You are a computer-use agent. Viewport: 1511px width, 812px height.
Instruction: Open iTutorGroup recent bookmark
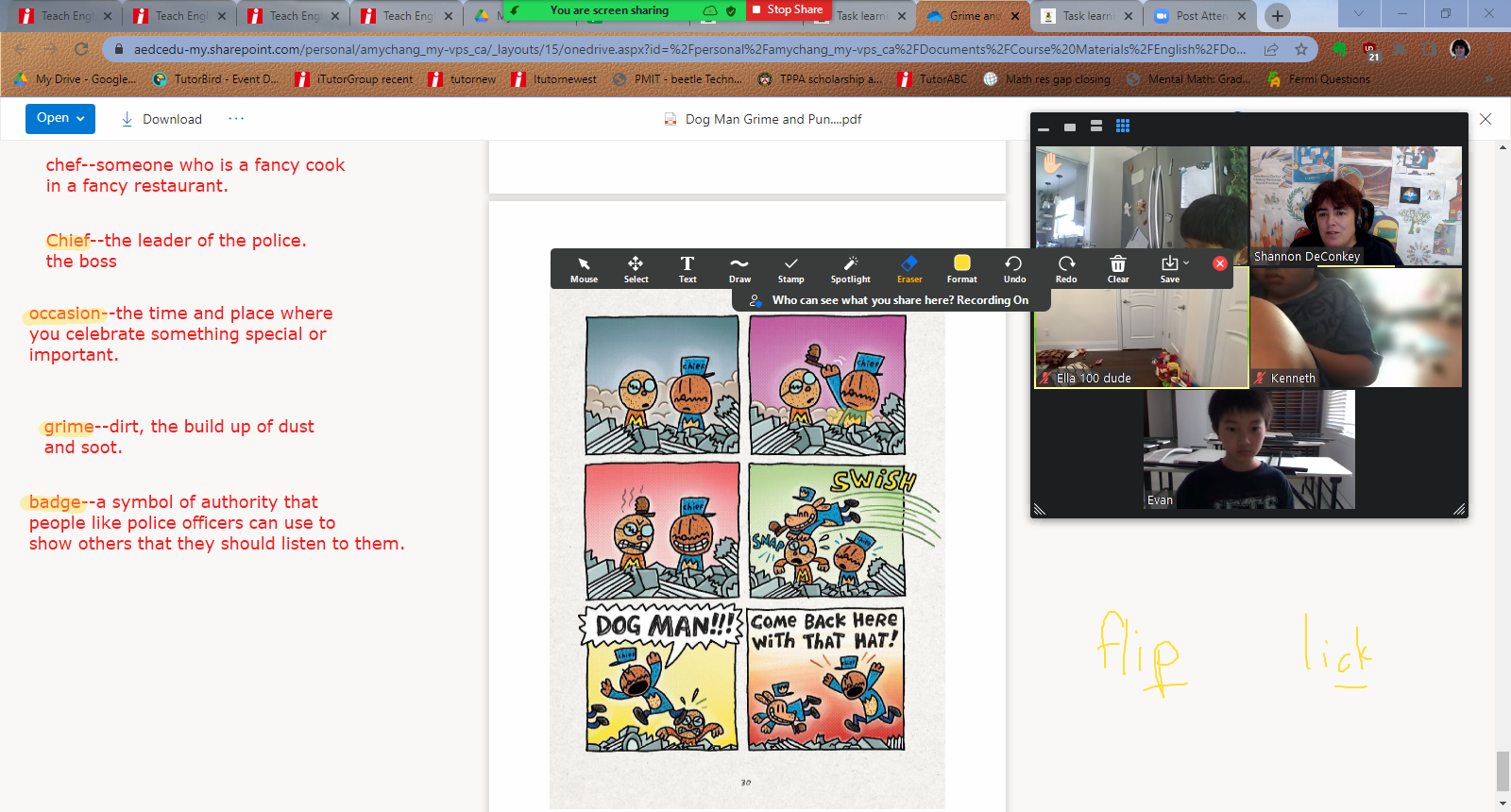coord(354,79)
